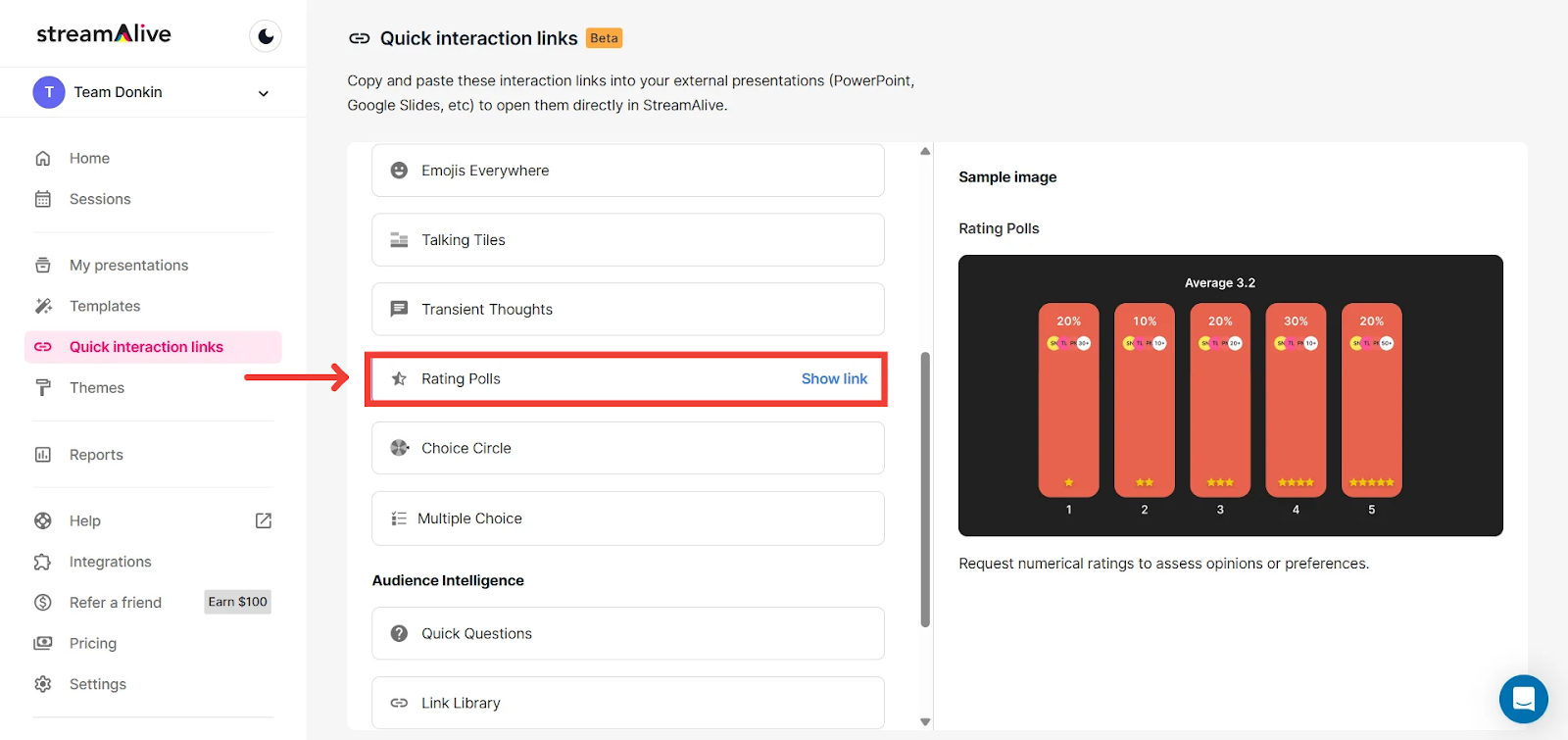Screen dimensions: 1568x740
Task: Go to Sessions page
Action: coord(100,199)
